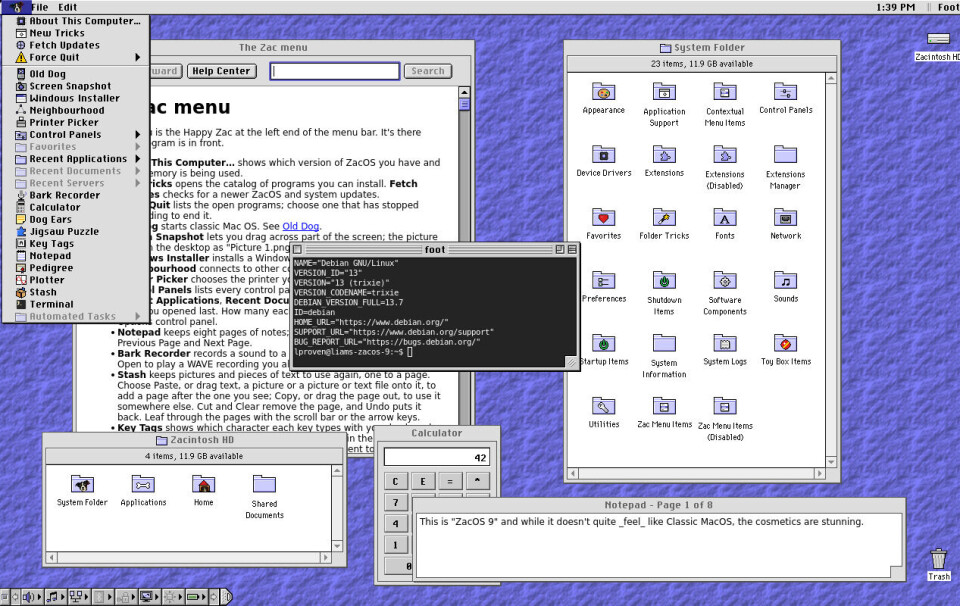Collapse the control strip using its end tab
The image size is (960, 606).
(227, 596)
